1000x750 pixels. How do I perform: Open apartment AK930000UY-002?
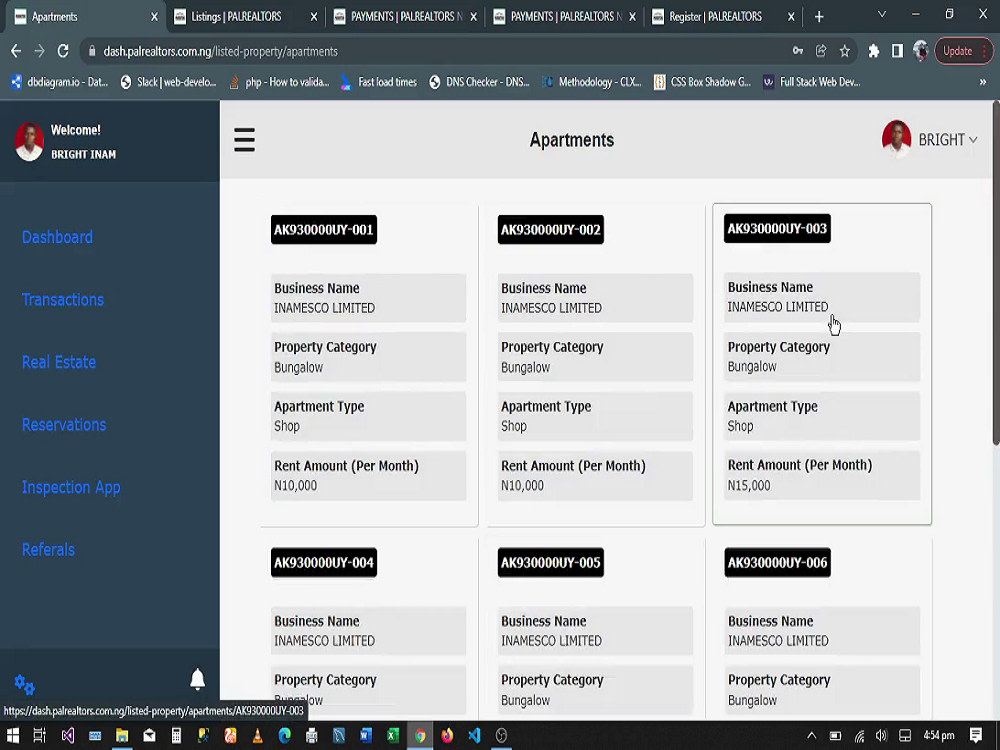tap(550, 230)
